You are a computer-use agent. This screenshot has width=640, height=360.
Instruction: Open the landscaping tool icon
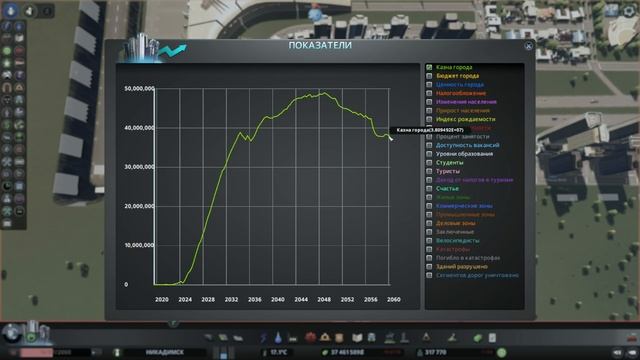(452, 338)
